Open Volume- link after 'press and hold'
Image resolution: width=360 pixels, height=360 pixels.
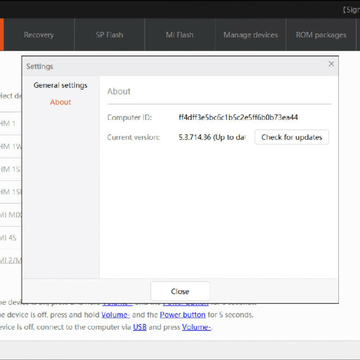click(x=115, y=315)
